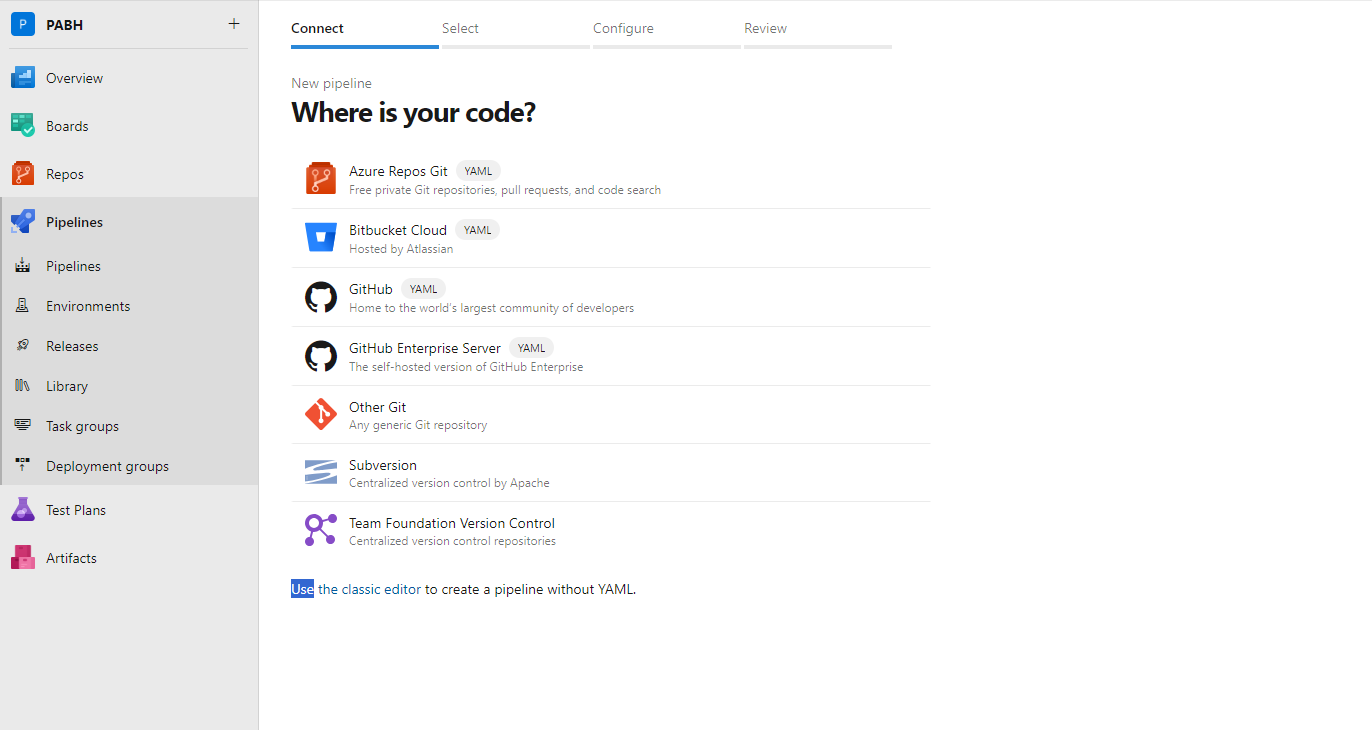The image size is (1372, 730).
Task: Open the Releases page
Action: pos(72,345)
